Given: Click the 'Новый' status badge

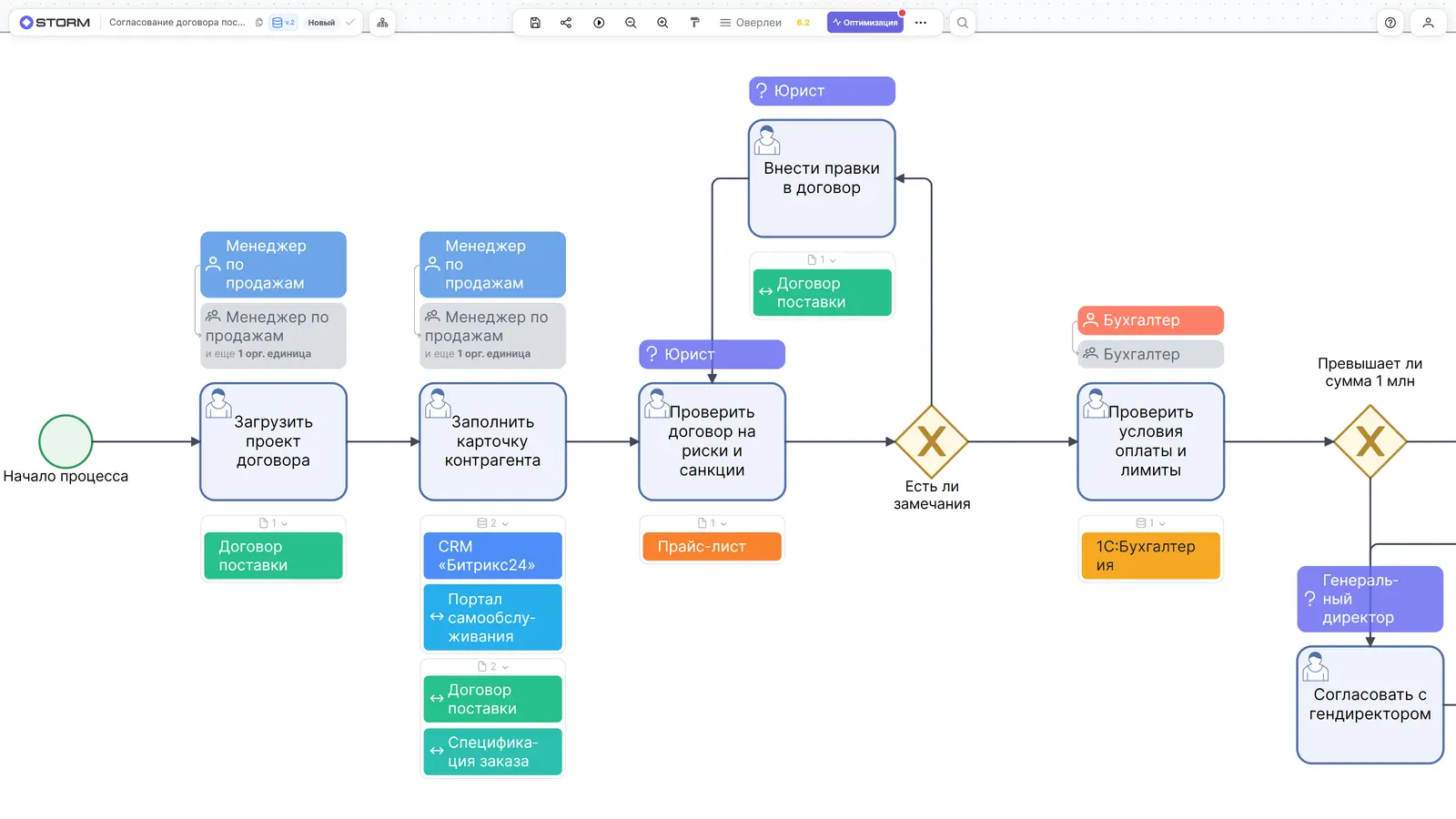Looking at the screenshot, I should click(321, 23).
